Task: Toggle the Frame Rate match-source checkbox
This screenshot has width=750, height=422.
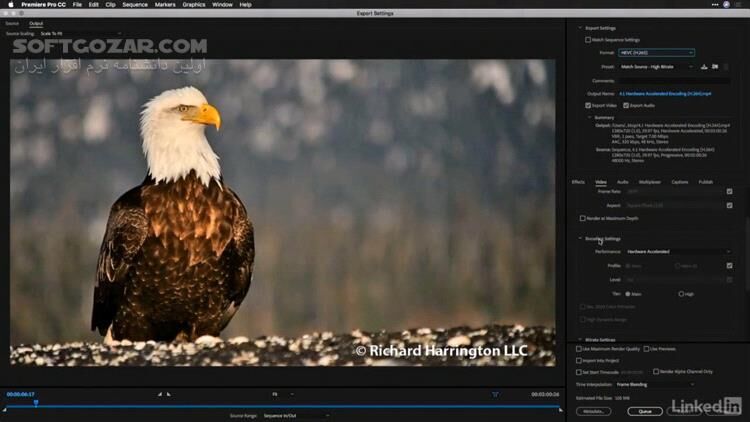Action: point(729,191)
